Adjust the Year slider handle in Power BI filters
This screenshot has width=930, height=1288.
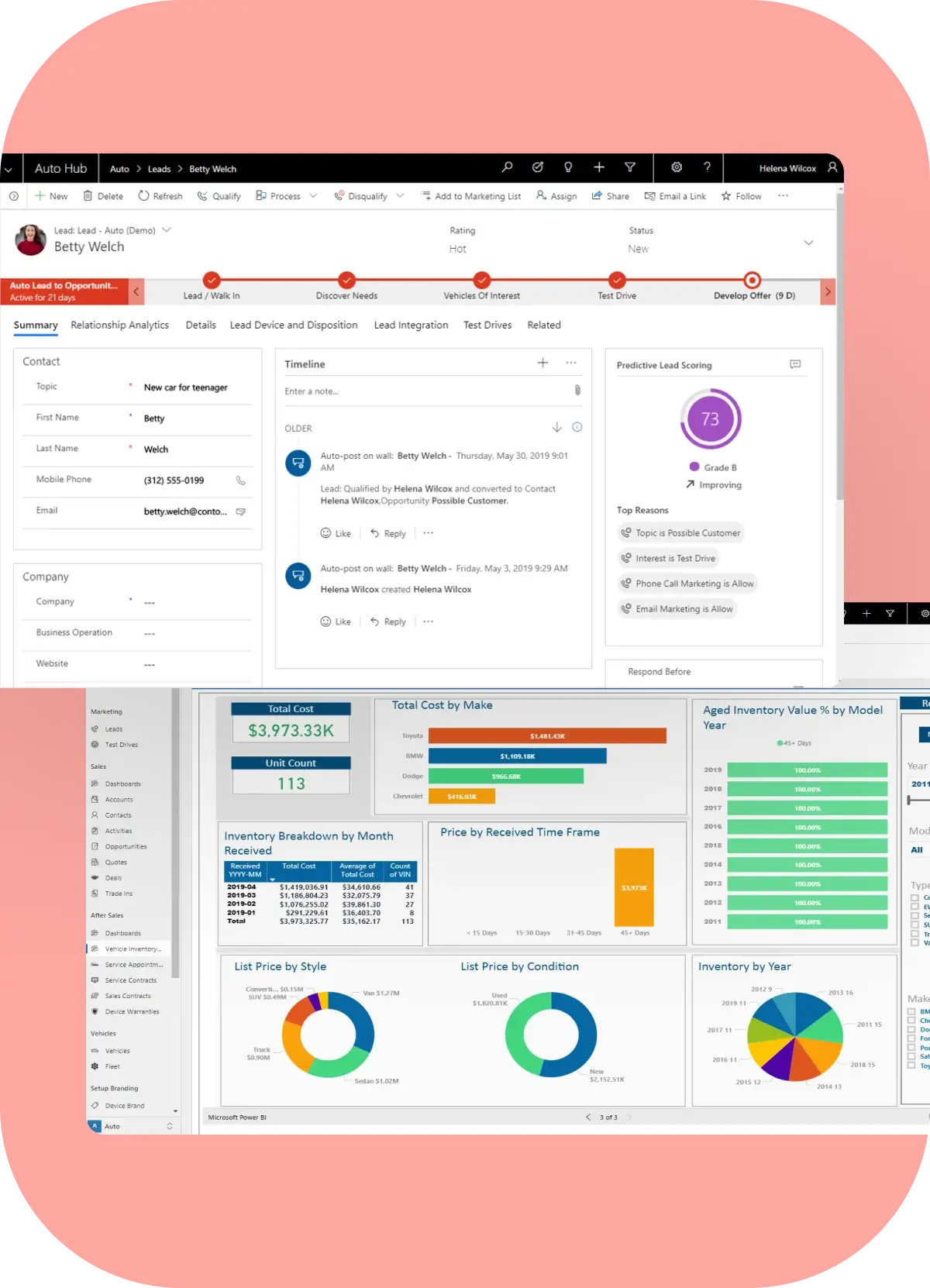point(908,800)
